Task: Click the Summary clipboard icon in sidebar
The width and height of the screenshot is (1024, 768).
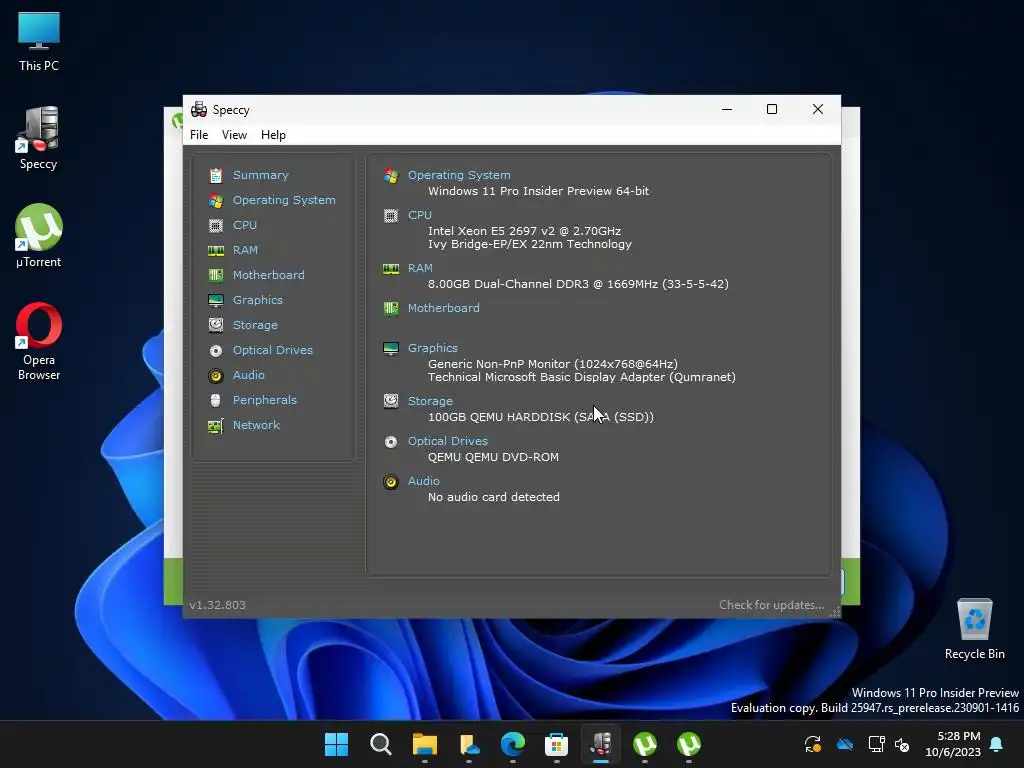Action: pyautogui.click(x=216, y=176)
